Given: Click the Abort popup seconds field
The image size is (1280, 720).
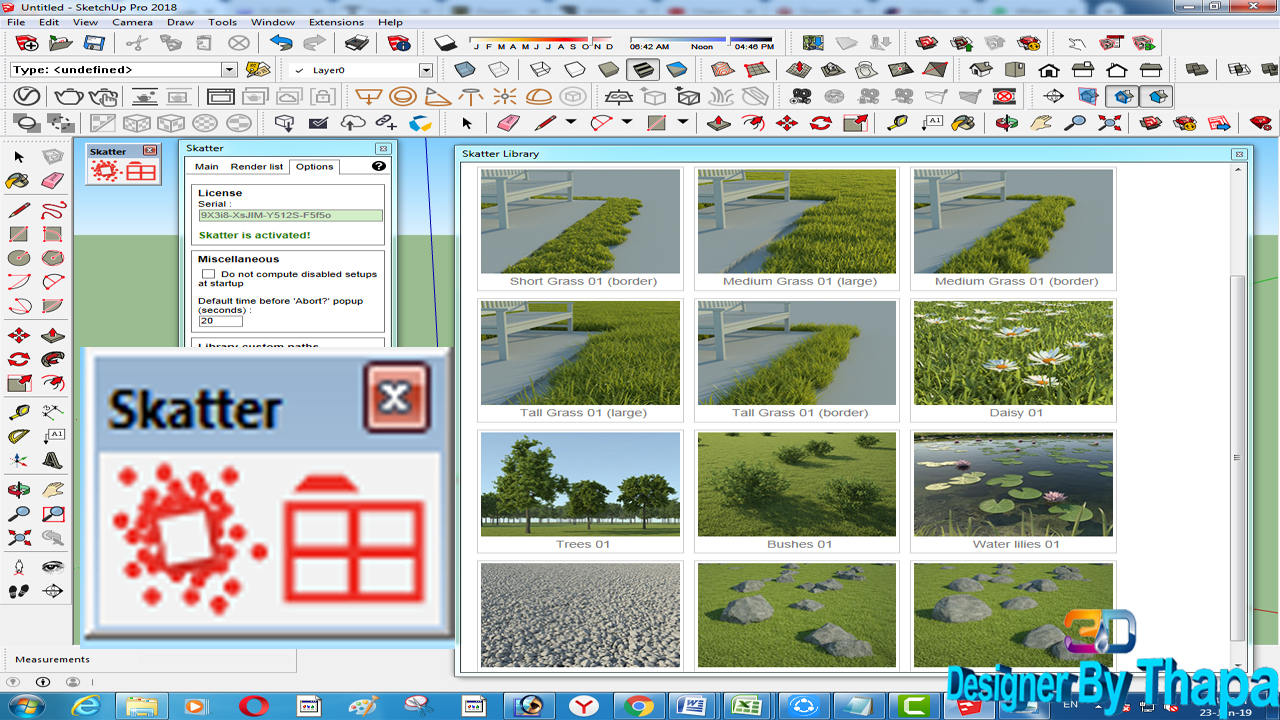Looking at the screenshot, I should 220,321.
